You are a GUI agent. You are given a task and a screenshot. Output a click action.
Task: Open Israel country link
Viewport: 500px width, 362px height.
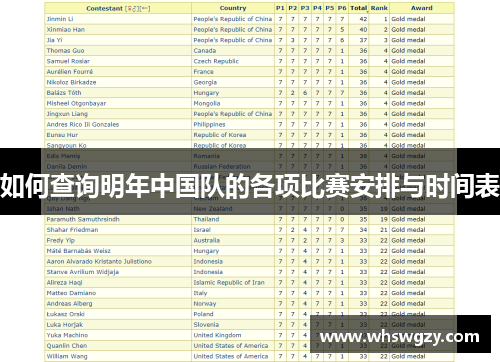(x=202, y=230)
